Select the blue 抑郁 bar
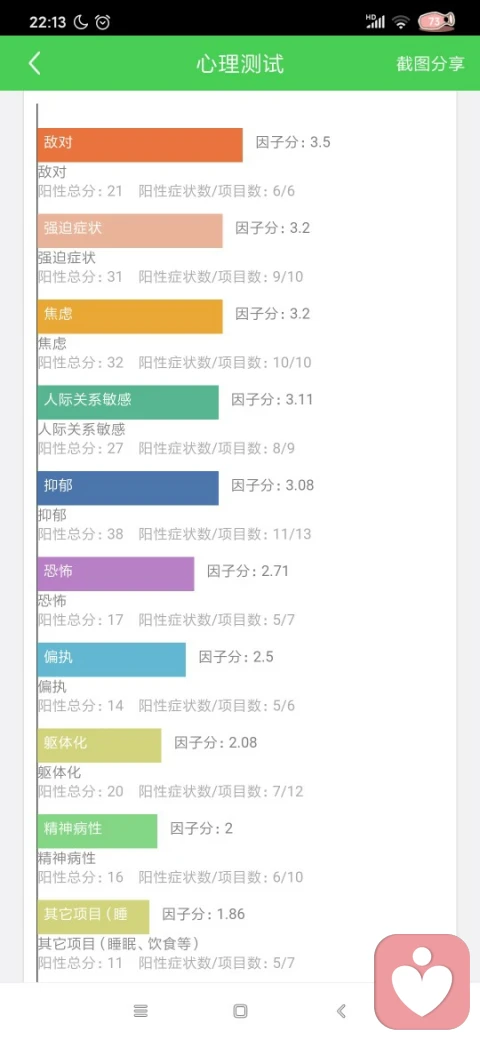Image resolution: width=480 pixels, height=1040 pixels. (128, 488)
